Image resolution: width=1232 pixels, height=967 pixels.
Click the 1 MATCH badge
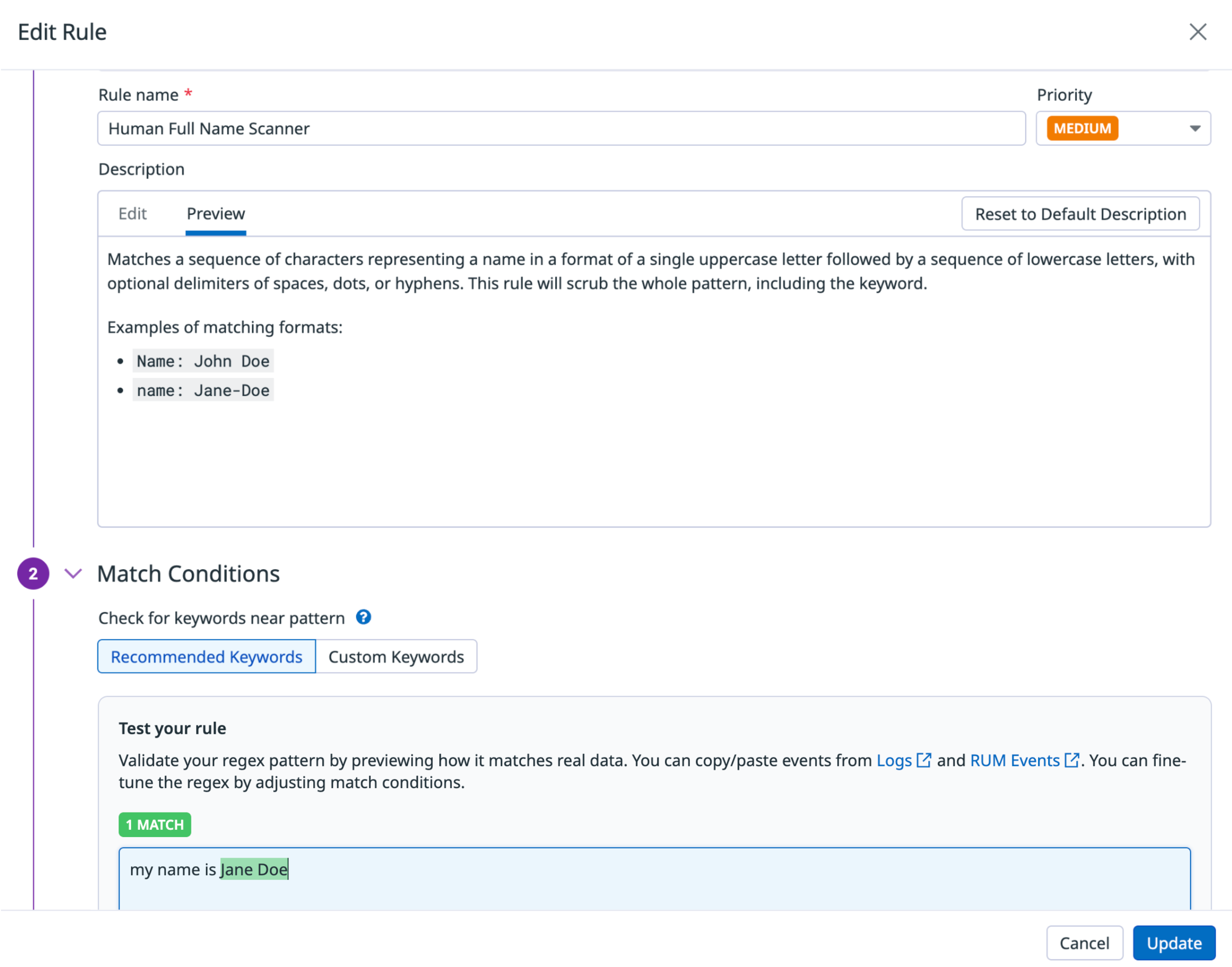pyautogui.click(x=154, y=825)
